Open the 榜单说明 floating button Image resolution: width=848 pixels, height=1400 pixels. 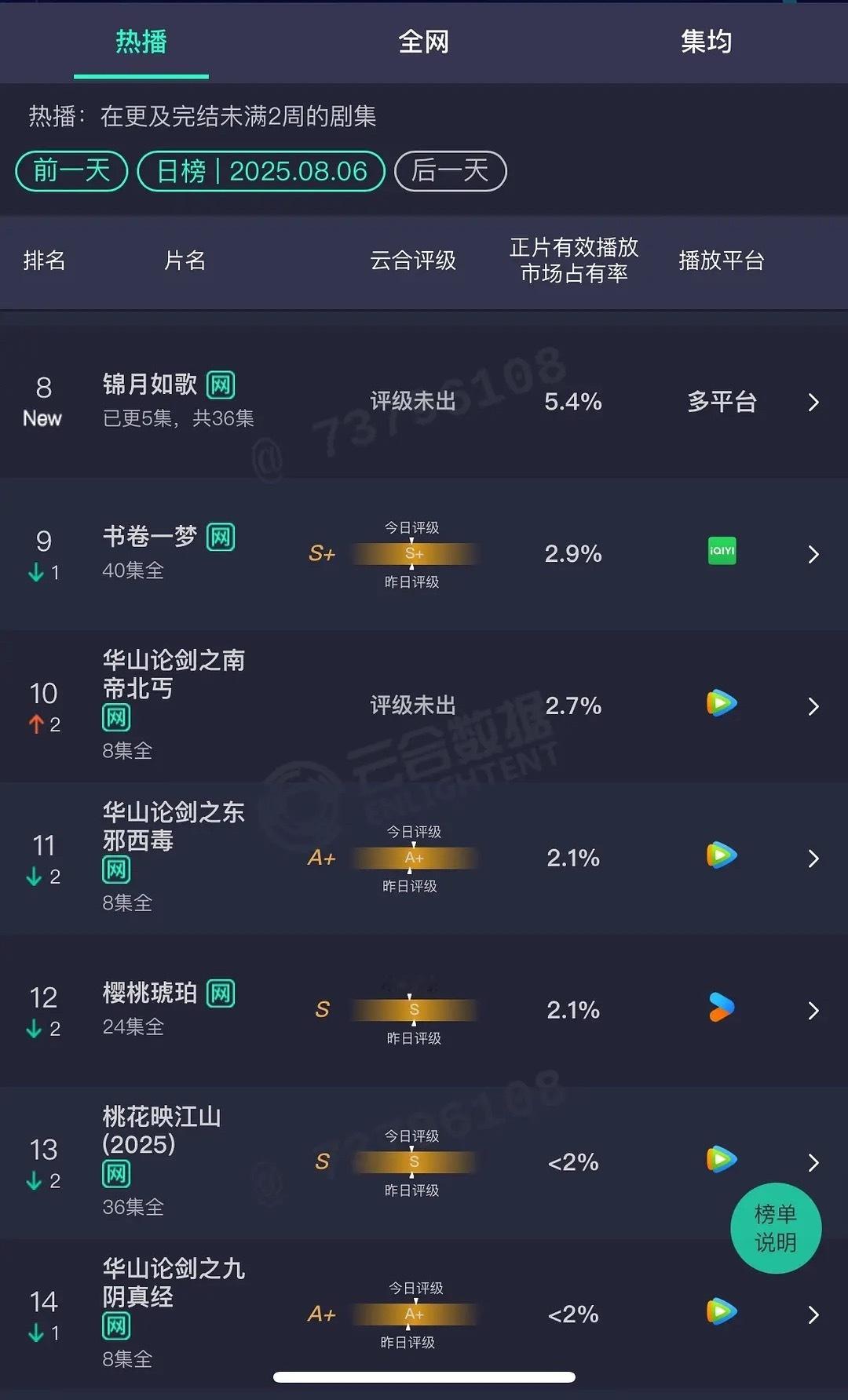point(776,1228)
